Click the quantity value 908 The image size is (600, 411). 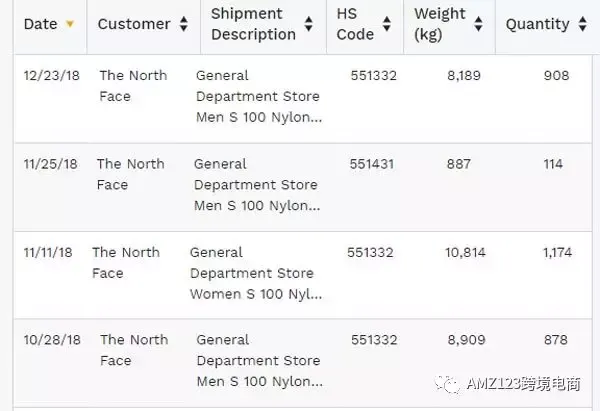[556, 75]
